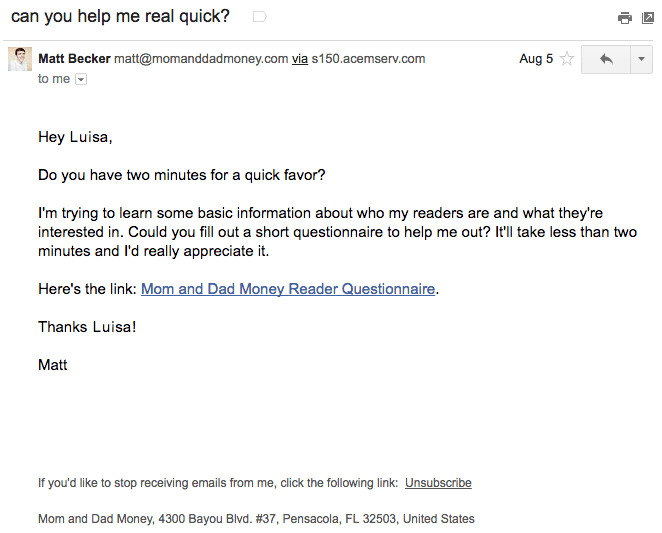
Task: Star the email from Matt Becker
Action: [x=567, y=59]
